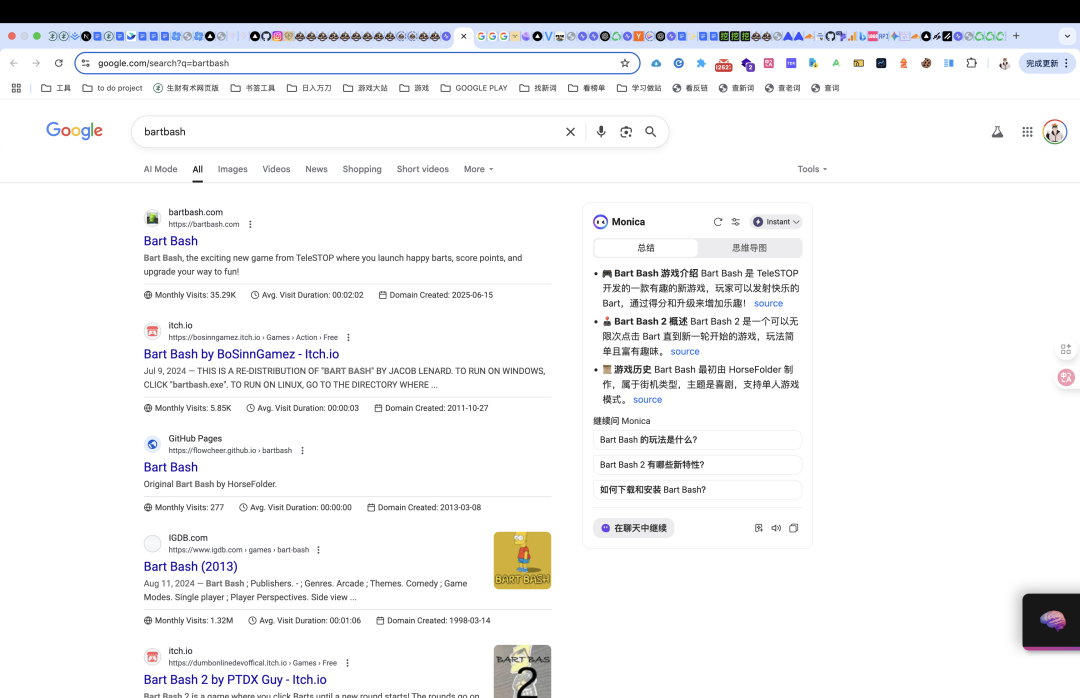Ask Monica: 如何下载和安装 Bart Bash?

click(x=697, y=489)
